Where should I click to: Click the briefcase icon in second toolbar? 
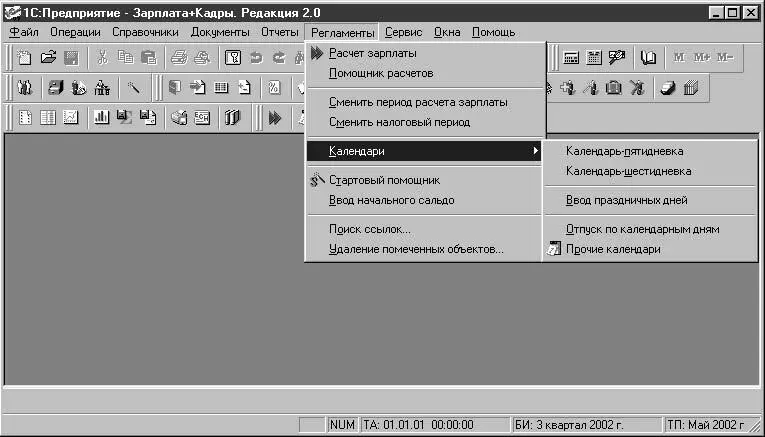pyautogui.click(x=614, y=88)
